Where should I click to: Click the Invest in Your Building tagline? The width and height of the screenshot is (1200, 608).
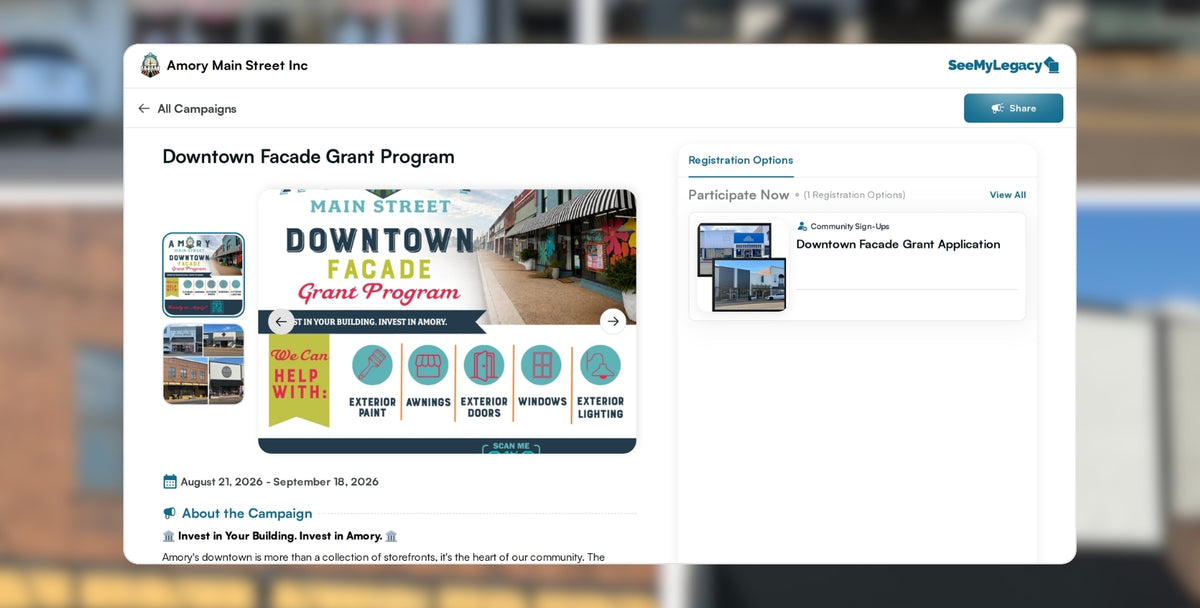[280, 536]
